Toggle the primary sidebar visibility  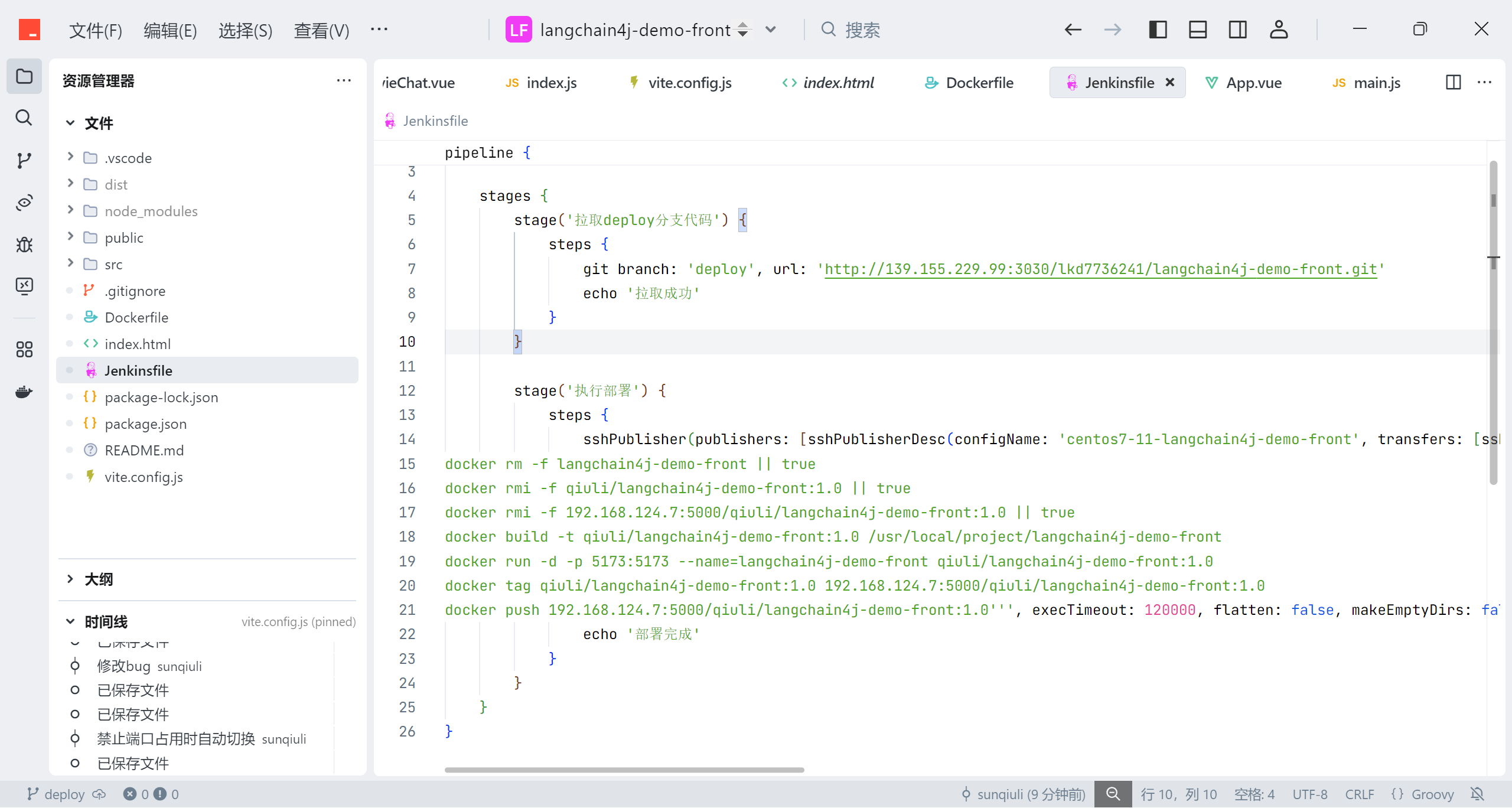1158,30
